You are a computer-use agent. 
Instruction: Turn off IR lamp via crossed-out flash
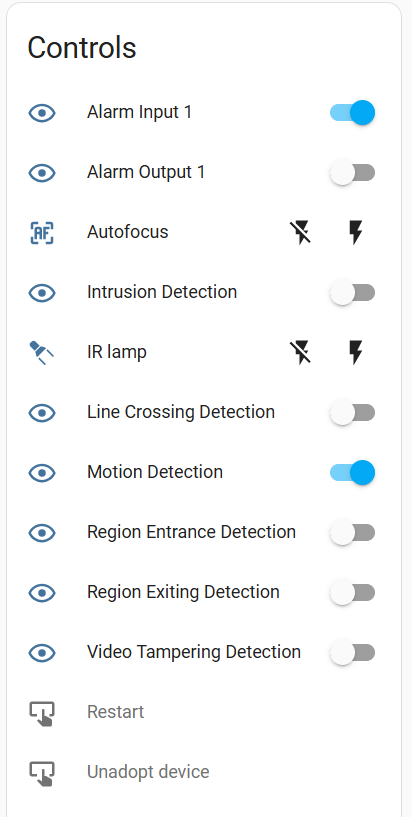pyautogui.click(x=301, y=352)
